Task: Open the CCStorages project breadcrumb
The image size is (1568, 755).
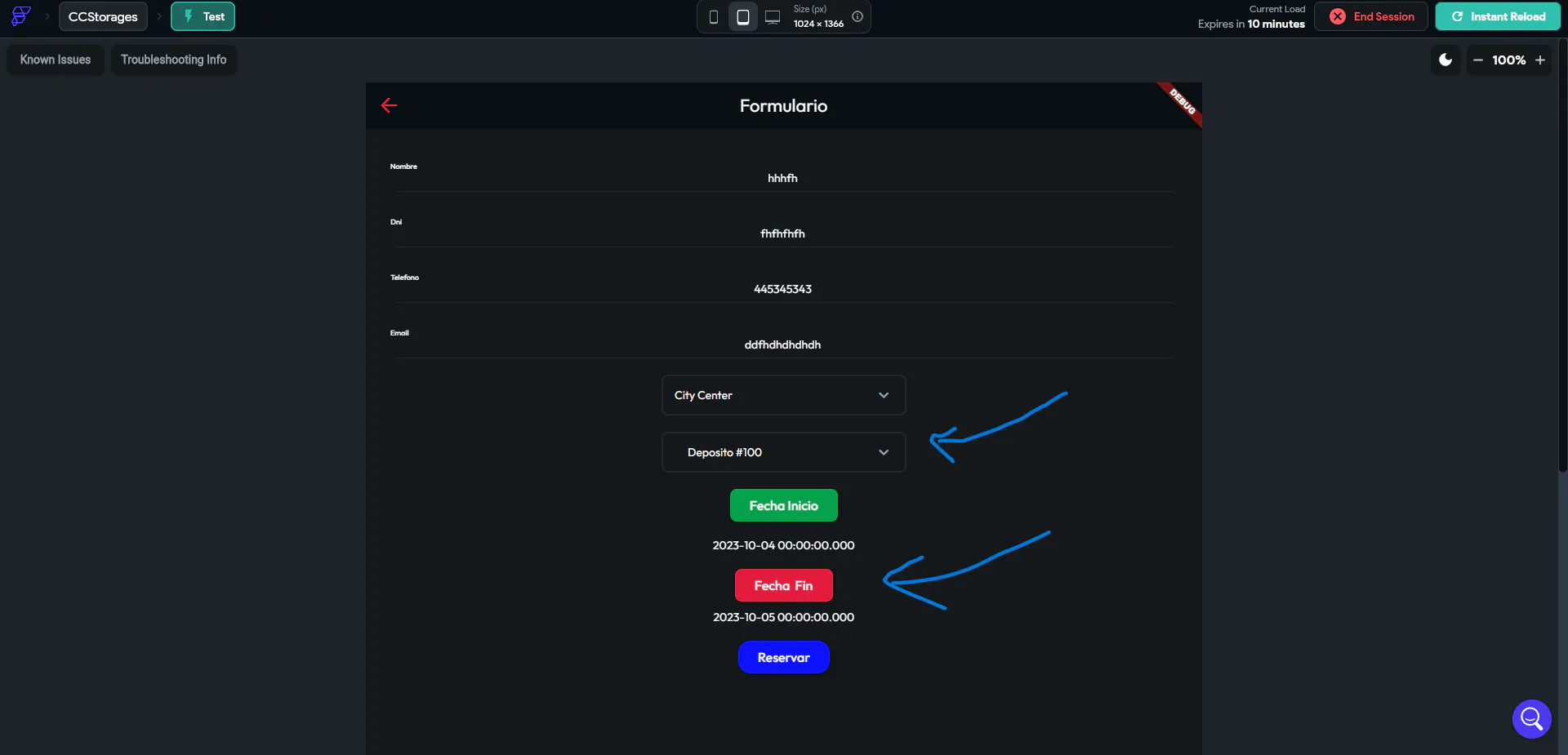Action: (103, 16)
